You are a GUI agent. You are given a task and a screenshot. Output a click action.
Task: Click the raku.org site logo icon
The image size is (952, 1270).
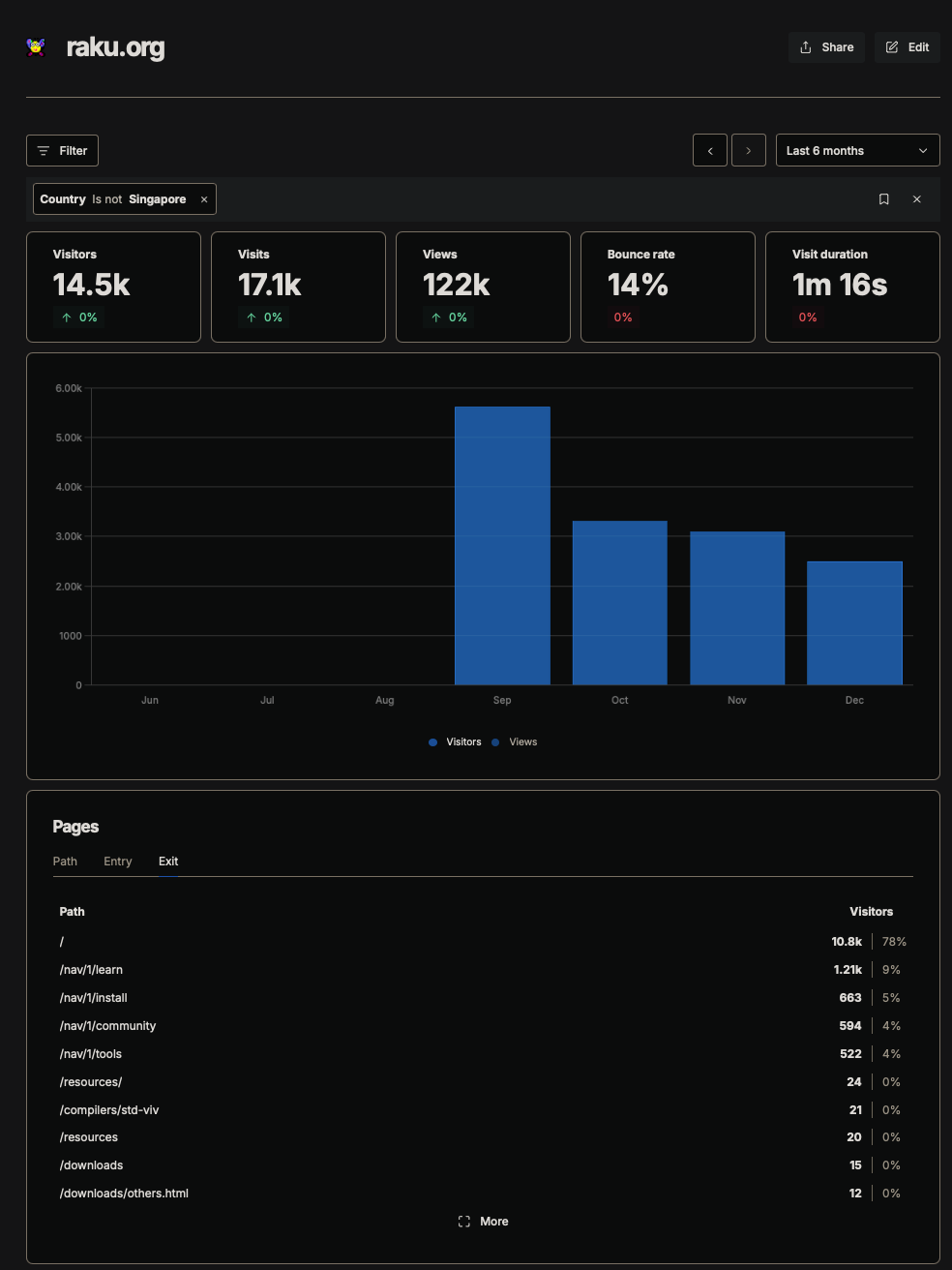(36, 47)
